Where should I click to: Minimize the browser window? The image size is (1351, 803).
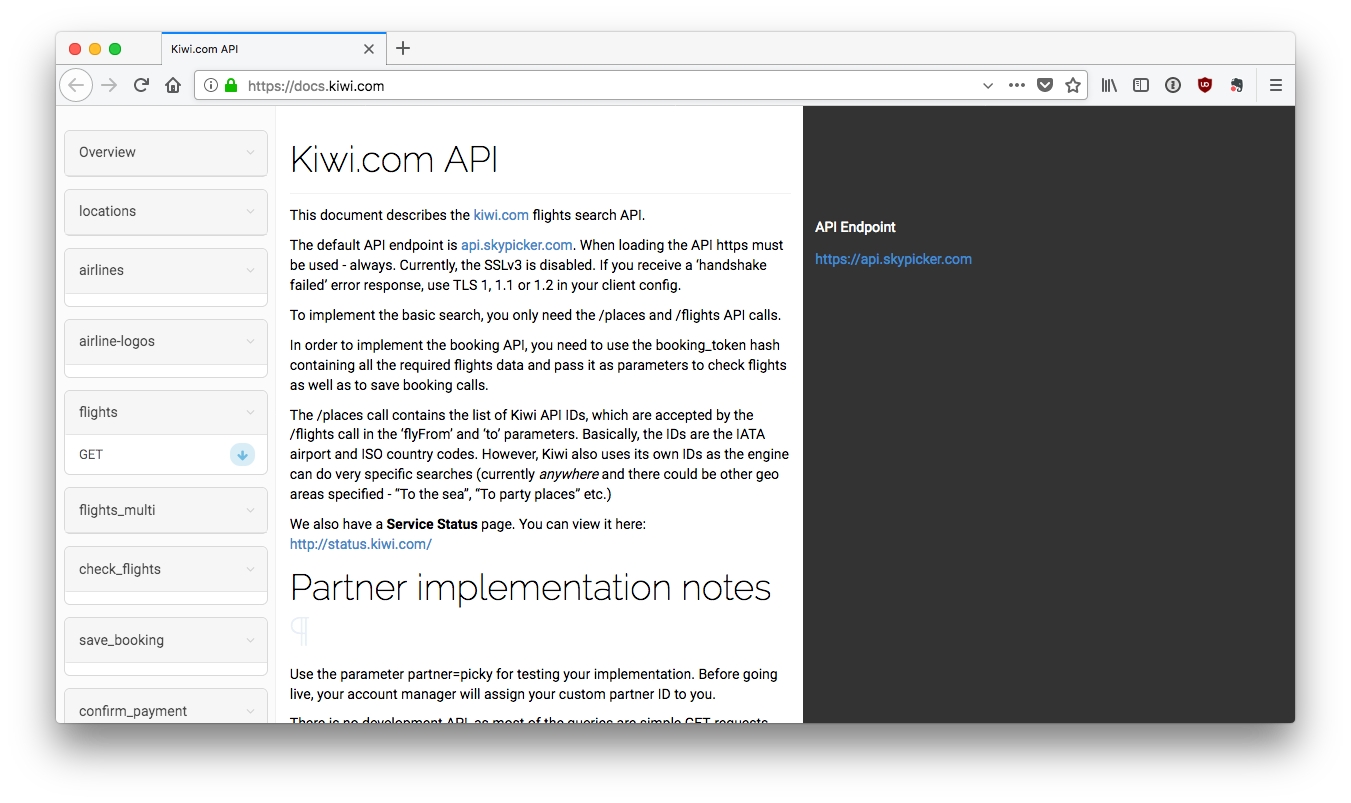(x=95, y=49)
